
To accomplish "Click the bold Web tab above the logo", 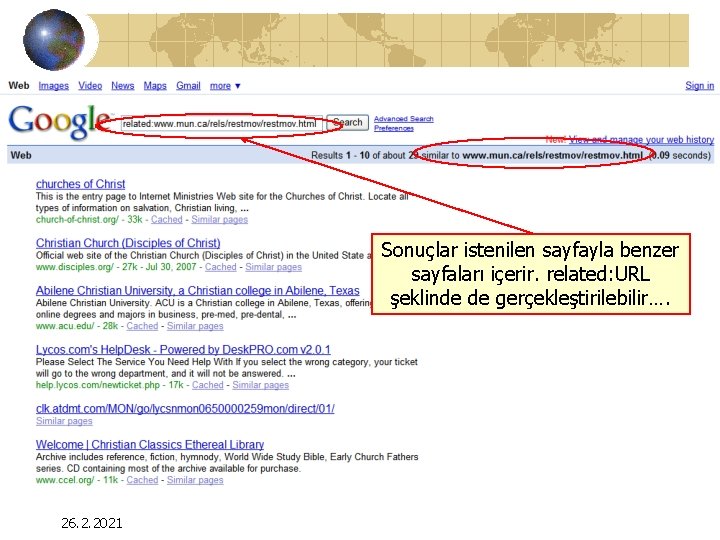I will point(19,85).
